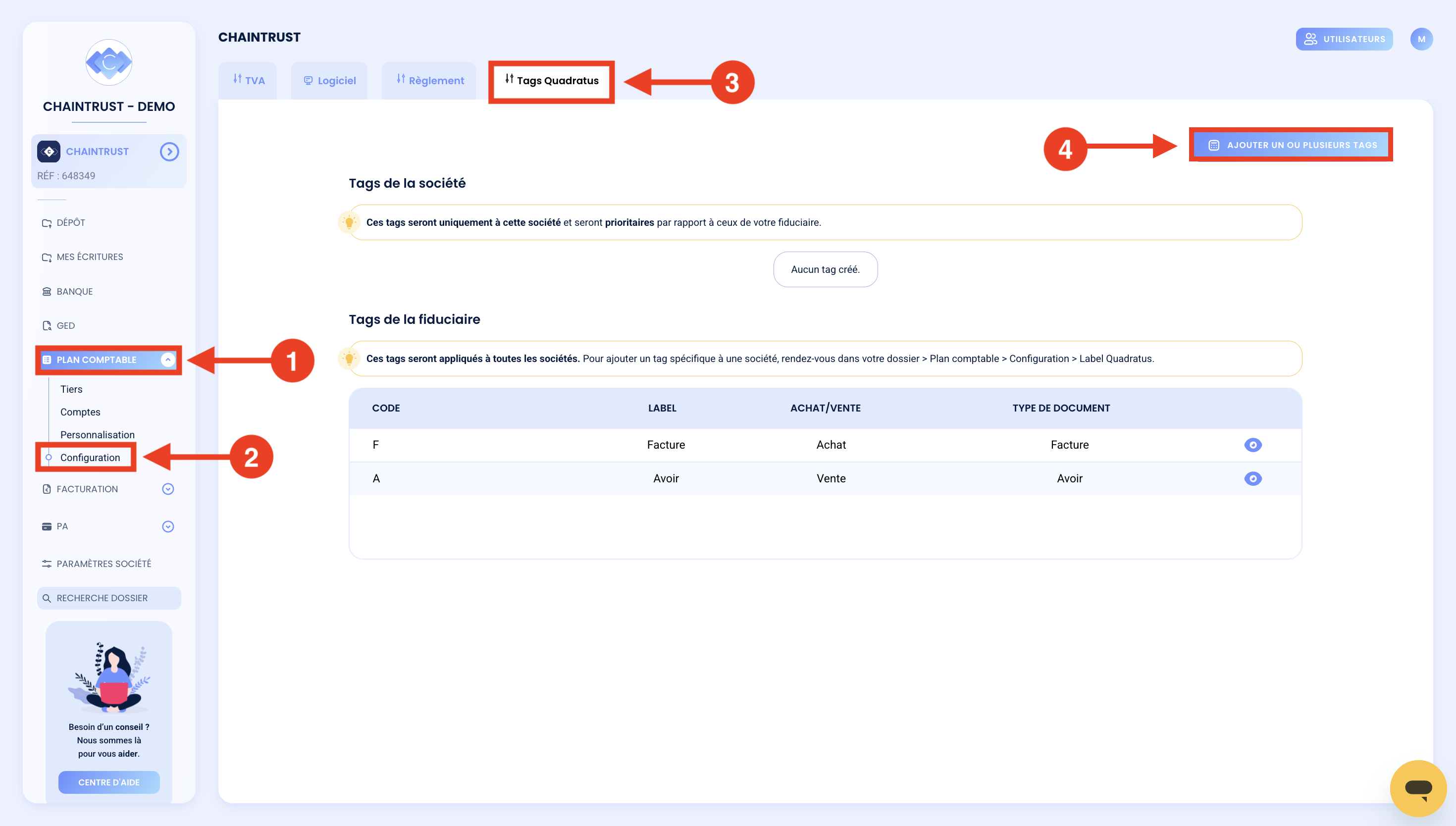Click the GED document icon
1456x826 pixels.
[x=47, y=326]
